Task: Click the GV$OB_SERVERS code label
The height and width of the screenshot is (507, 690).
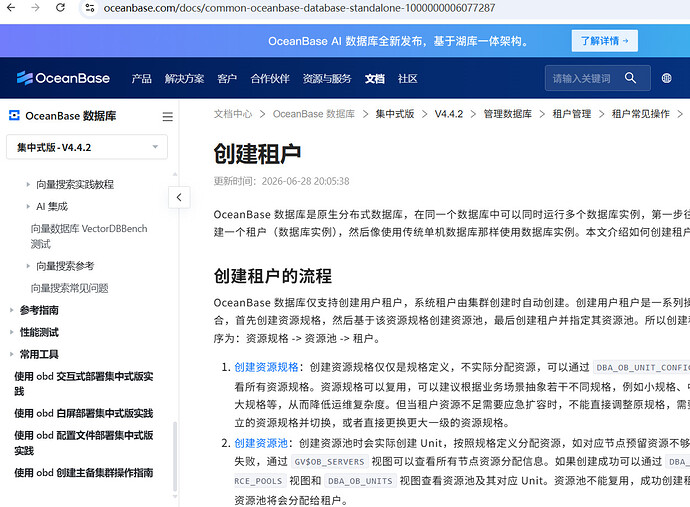Action: (330, 462)
